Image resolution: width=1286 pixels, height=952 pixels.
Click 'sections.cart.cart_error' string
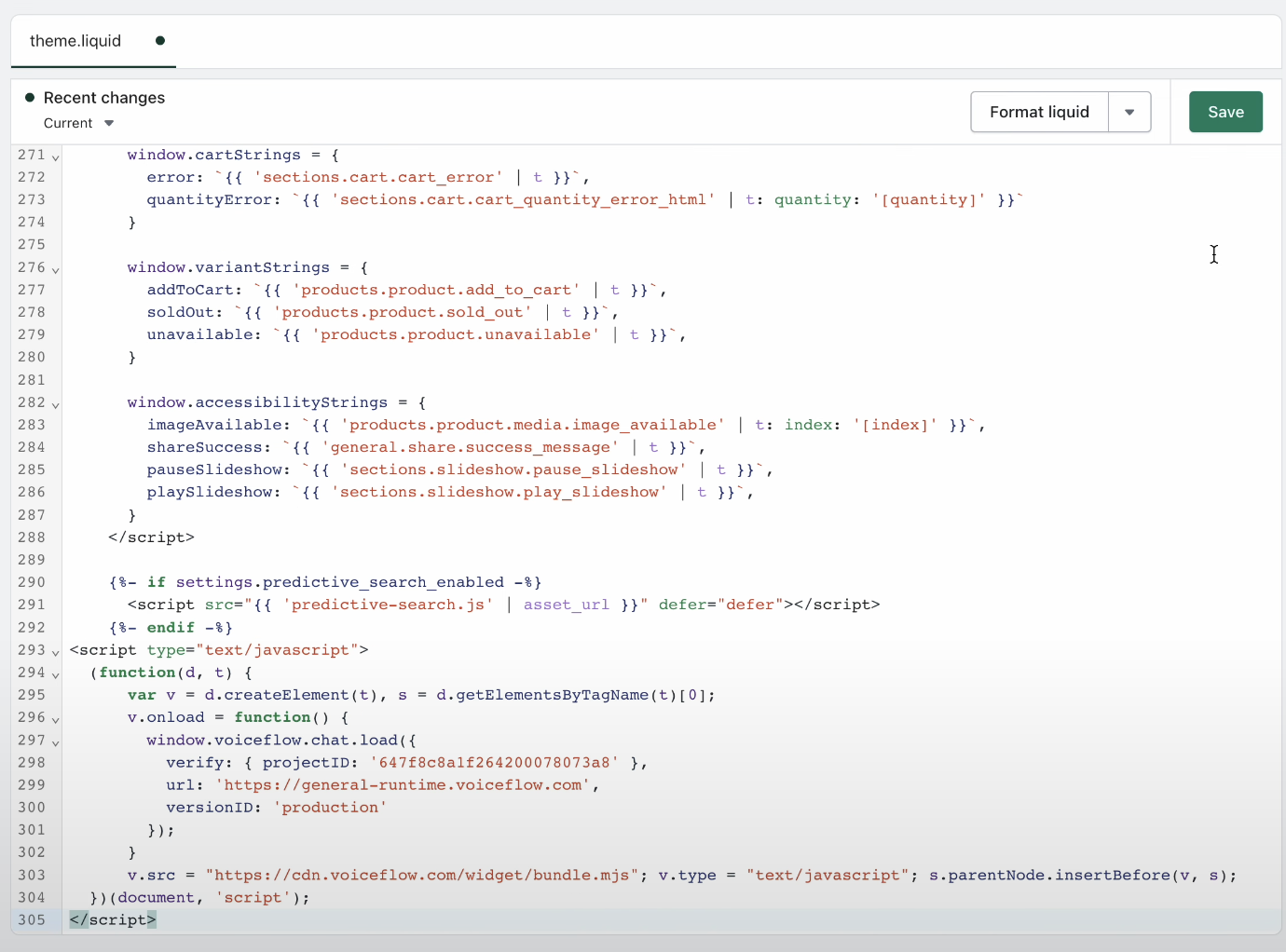tap(378, 177)
